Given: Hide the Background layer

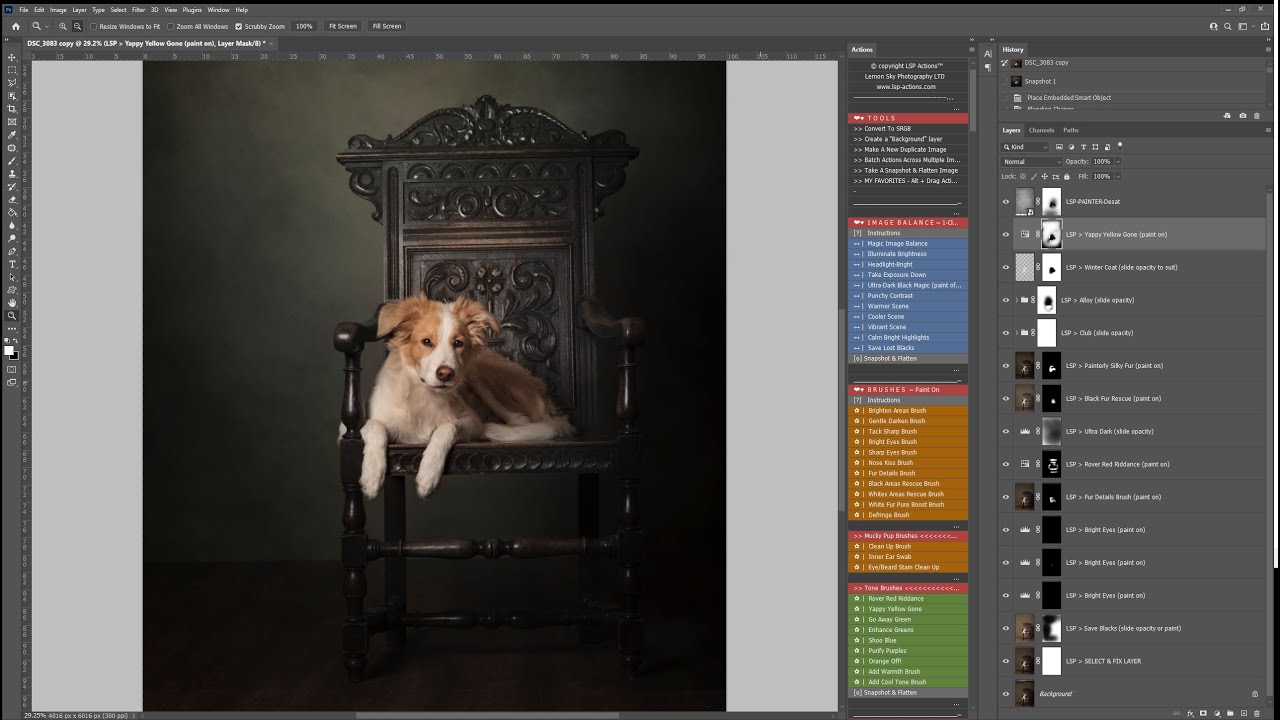Looking at the screenshot, I should [1006, 694].
